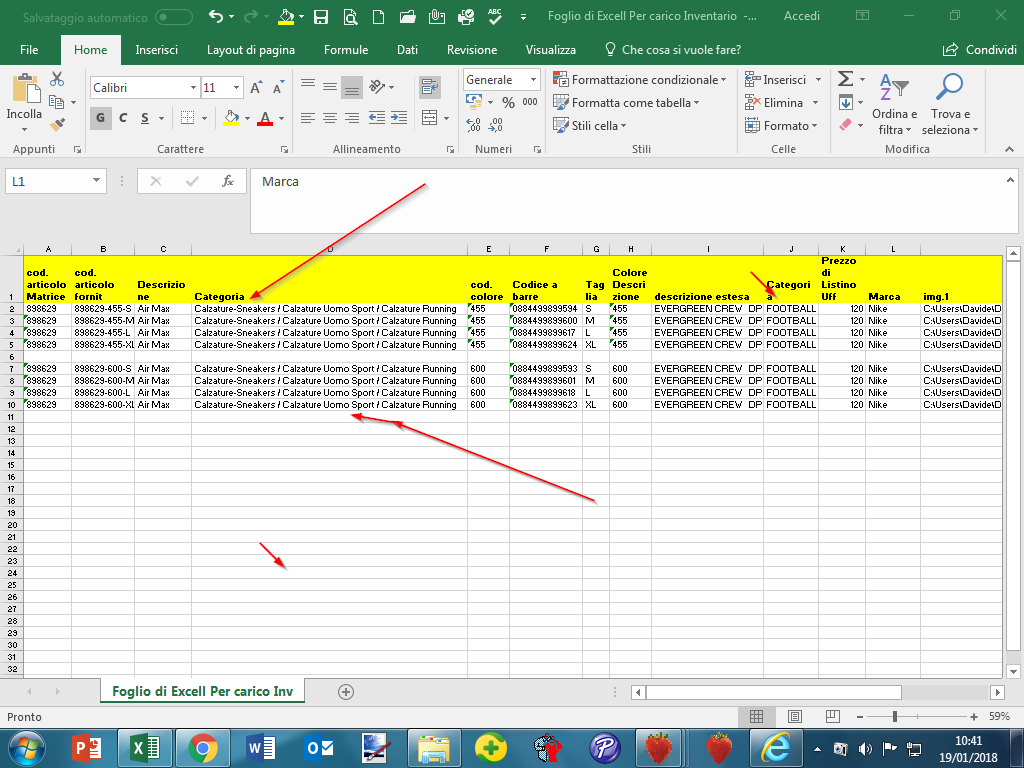1024x768 pixels.
Task: Click the Cut scissors icon
Action: click(x=57, y=79)
